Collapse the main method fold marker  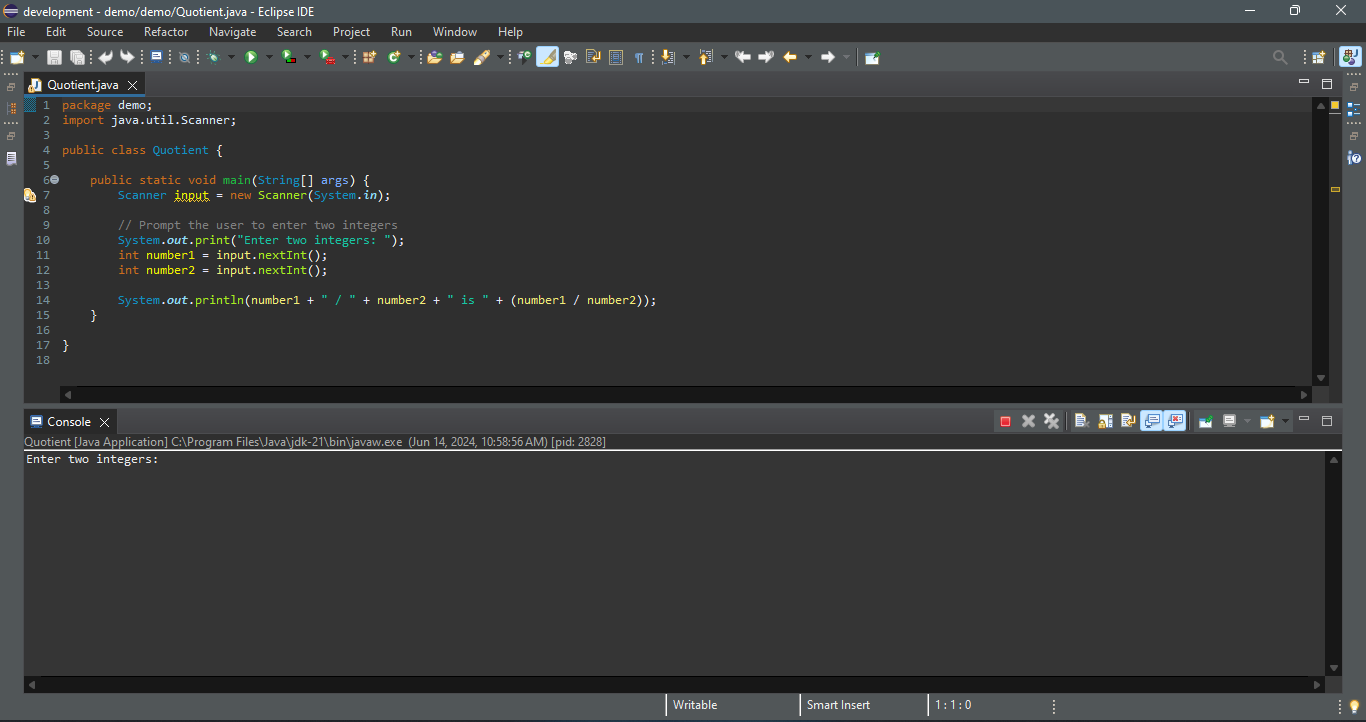click(x=54, y=180)
